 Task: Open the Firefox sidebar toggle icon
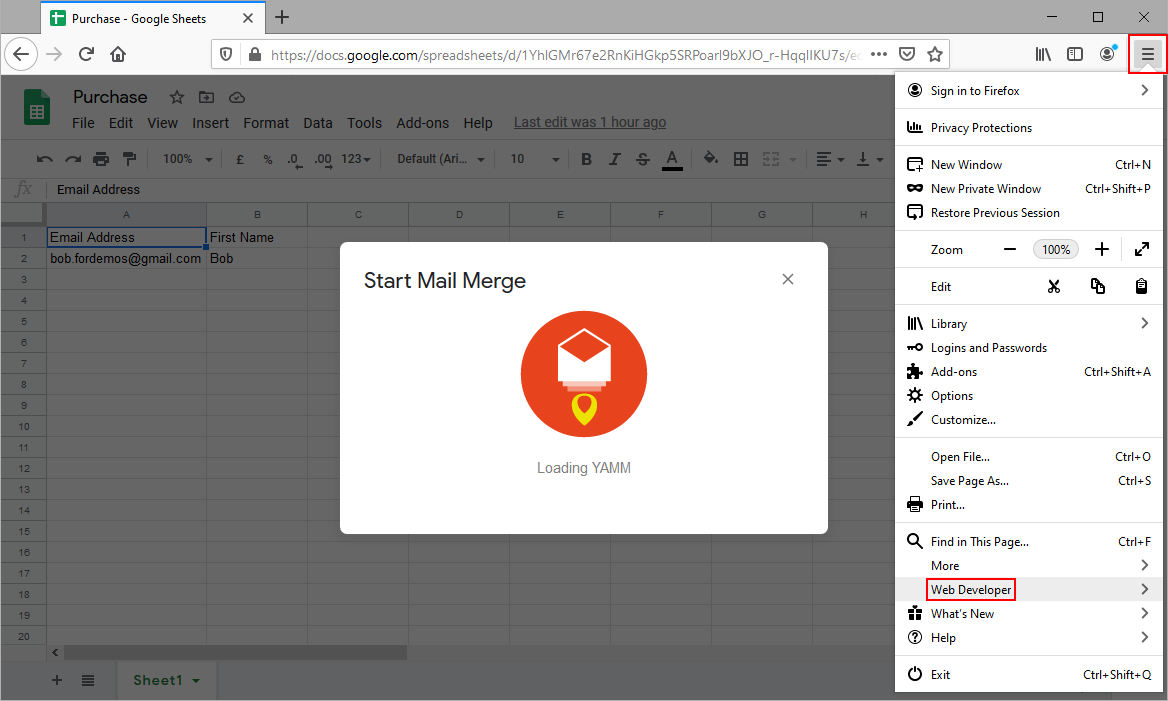1075,54
